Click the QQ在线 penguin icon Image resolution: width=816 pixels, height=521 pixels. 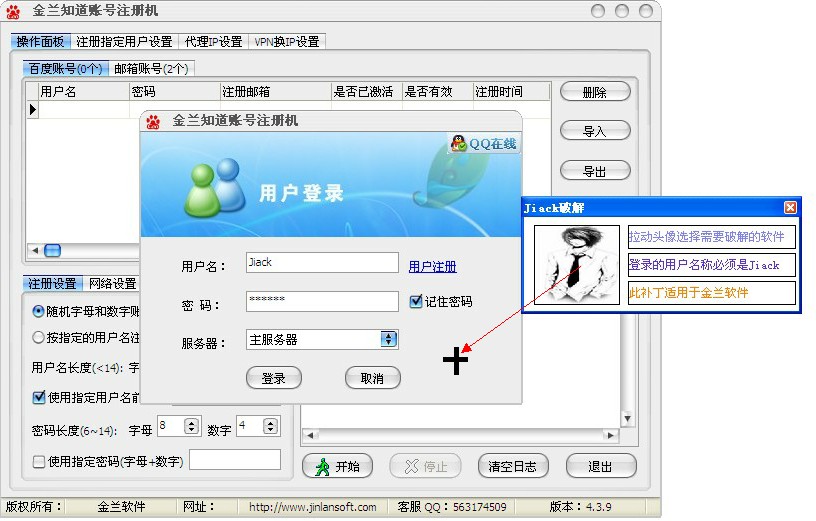point(458,143)
